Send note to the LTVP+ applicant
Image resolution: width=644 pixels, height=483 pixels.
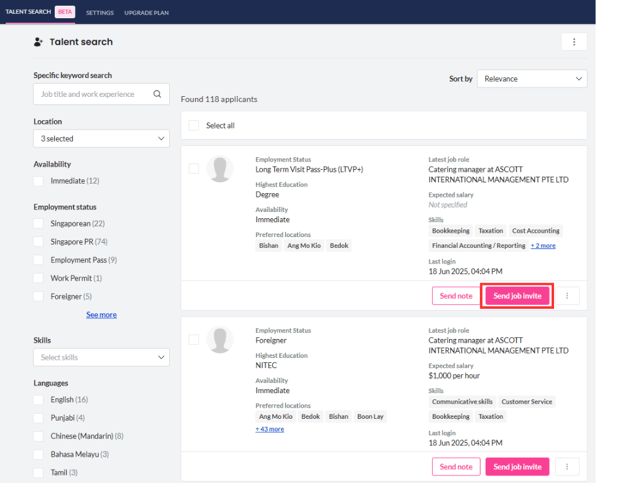[x=456, y=296]
